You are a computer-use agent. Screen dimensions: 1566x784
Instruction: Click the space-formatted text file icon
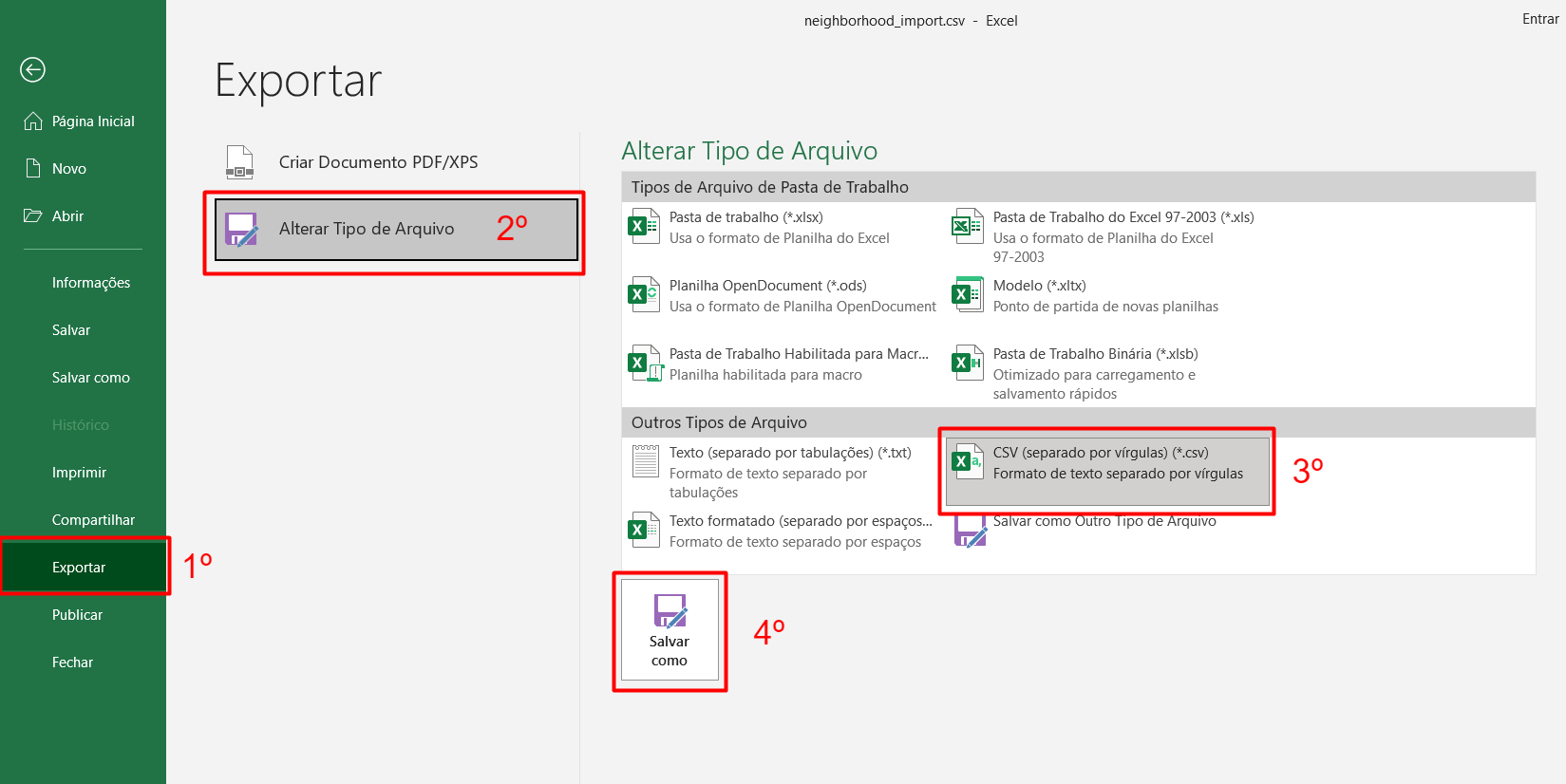(x=644, y=531)
